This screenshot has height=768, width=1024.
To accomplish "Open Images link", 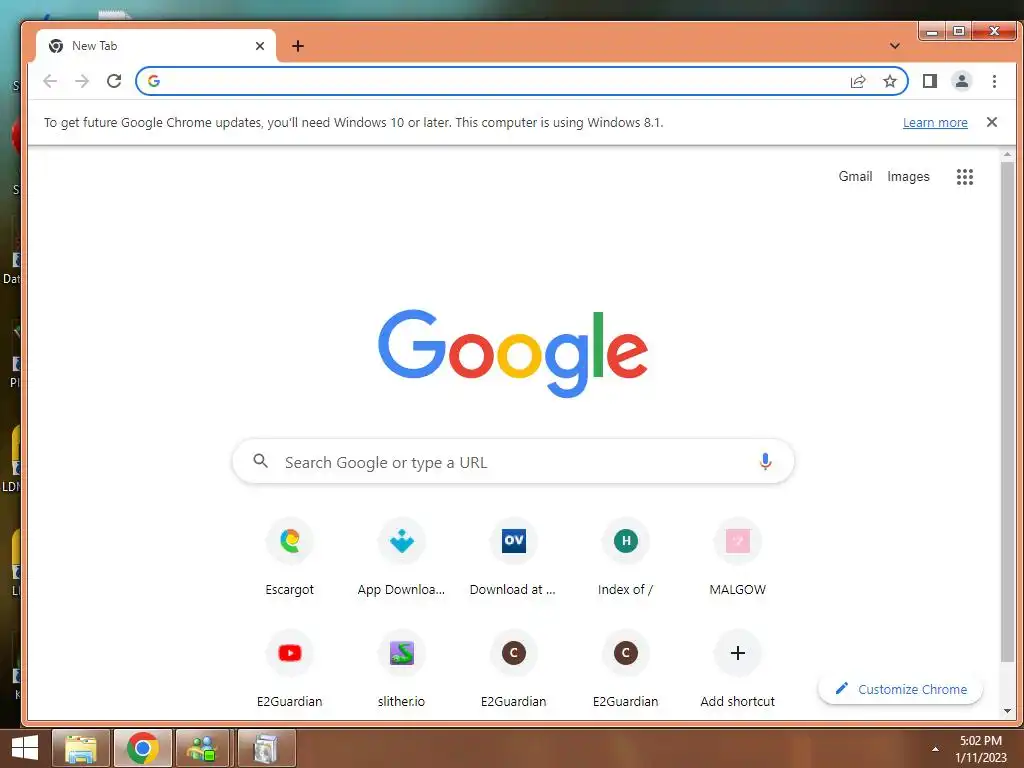I will tap(908, 176).
